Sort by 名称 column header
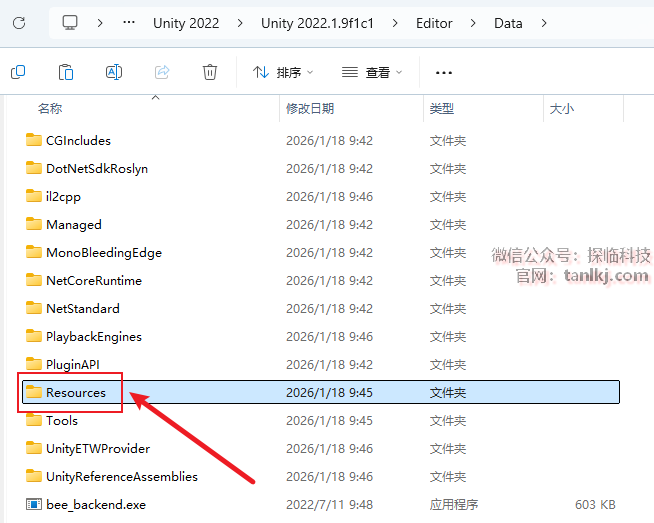 click(x=50, y=108)
